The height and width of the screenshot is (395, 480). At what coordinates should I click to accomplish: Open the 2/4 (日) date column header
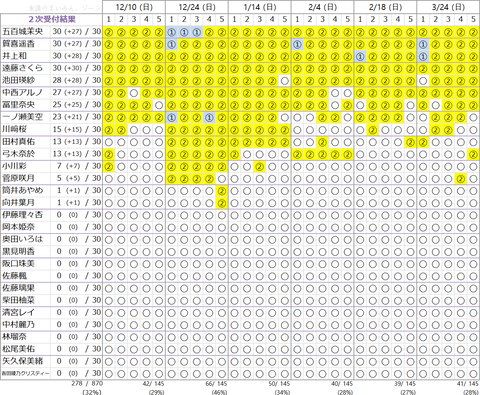(322, 7)
